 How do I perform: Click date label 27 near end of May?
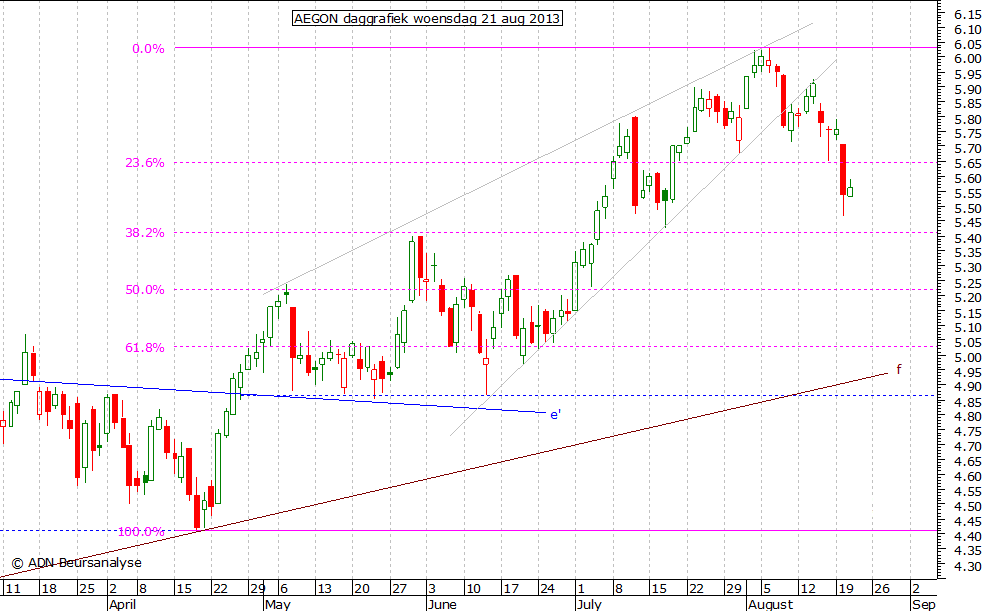pyautogui.click(x=400, y=589)
